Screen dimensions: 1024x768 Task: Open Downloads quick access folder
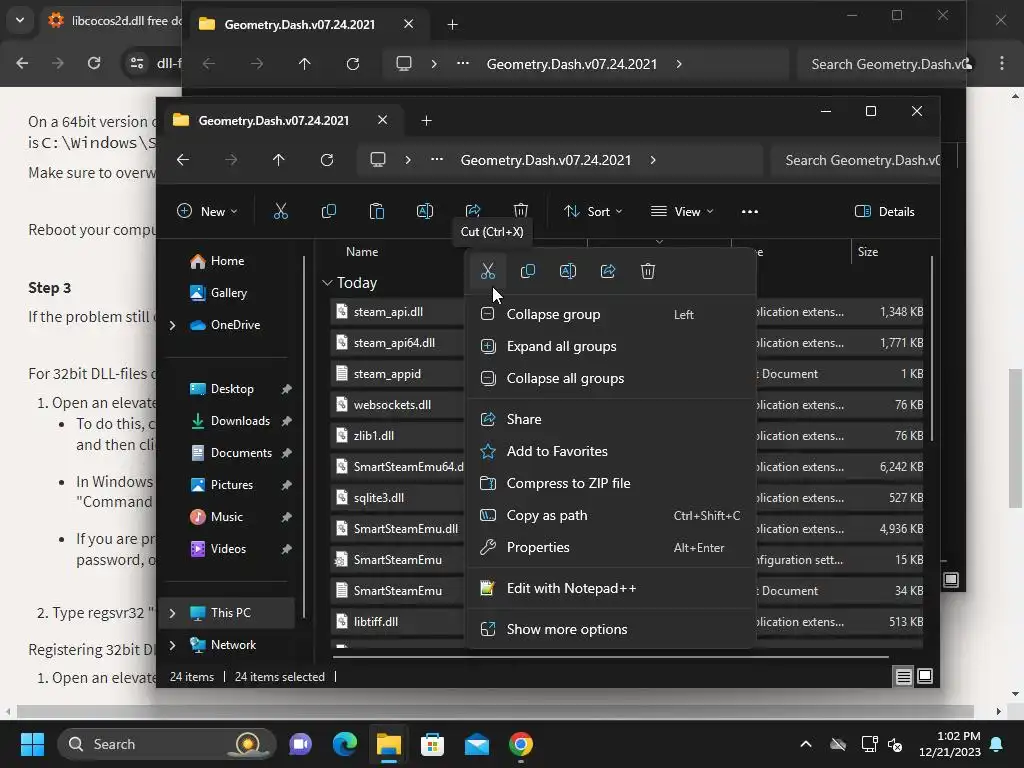point(240,421)
